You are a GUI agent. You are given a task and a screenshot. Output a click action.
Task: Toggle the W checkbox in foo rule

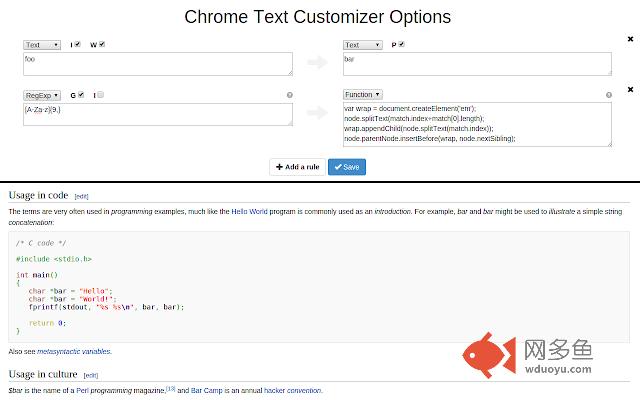pyautogui.click(x=102, y=44)
